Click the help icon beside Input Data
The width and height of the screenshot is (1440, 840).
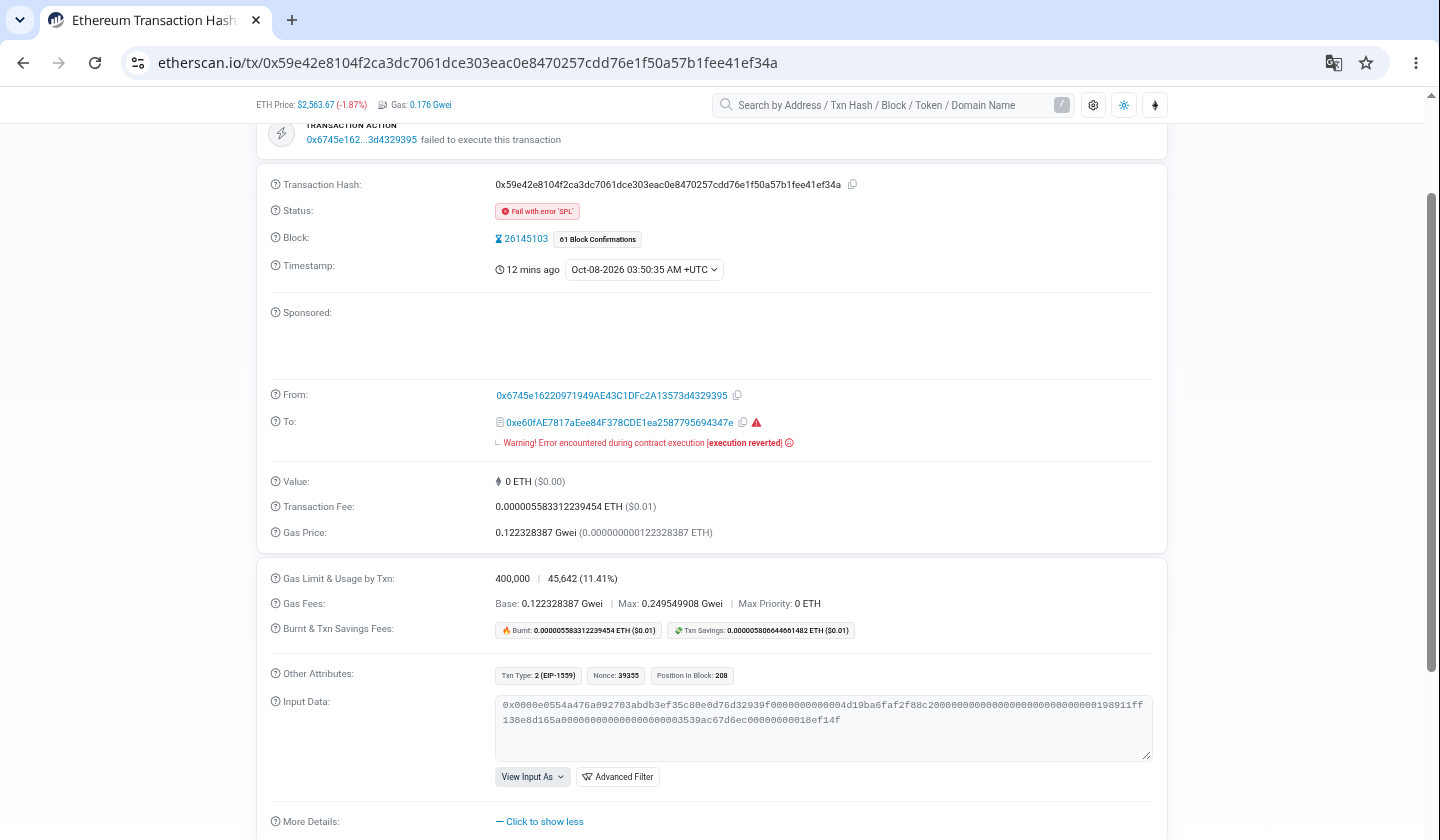pyautogui.click(x=276, y=702)
